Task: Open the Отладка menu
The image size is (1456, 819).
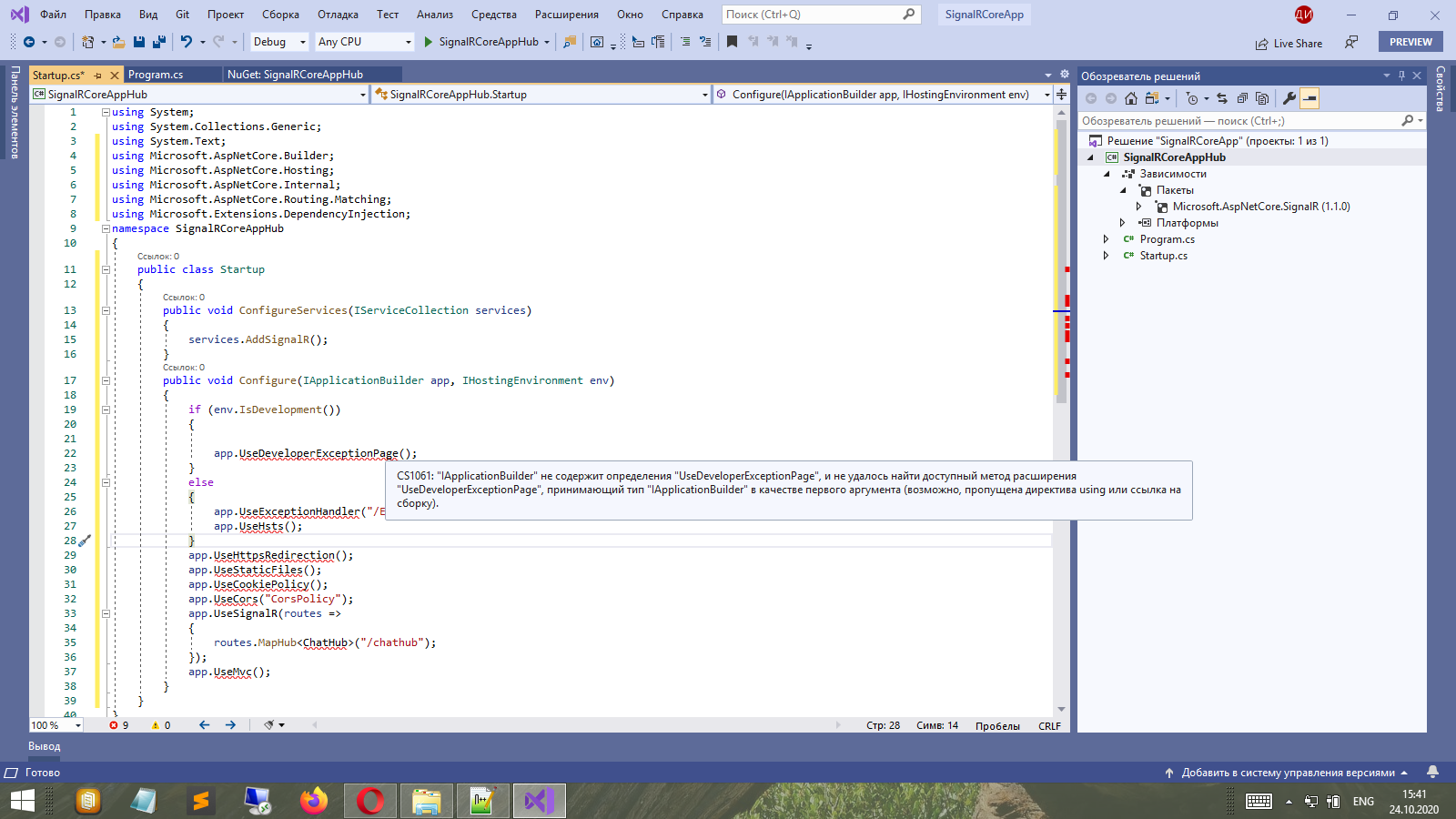Action: pyautogui.click(x=338, y=15)
